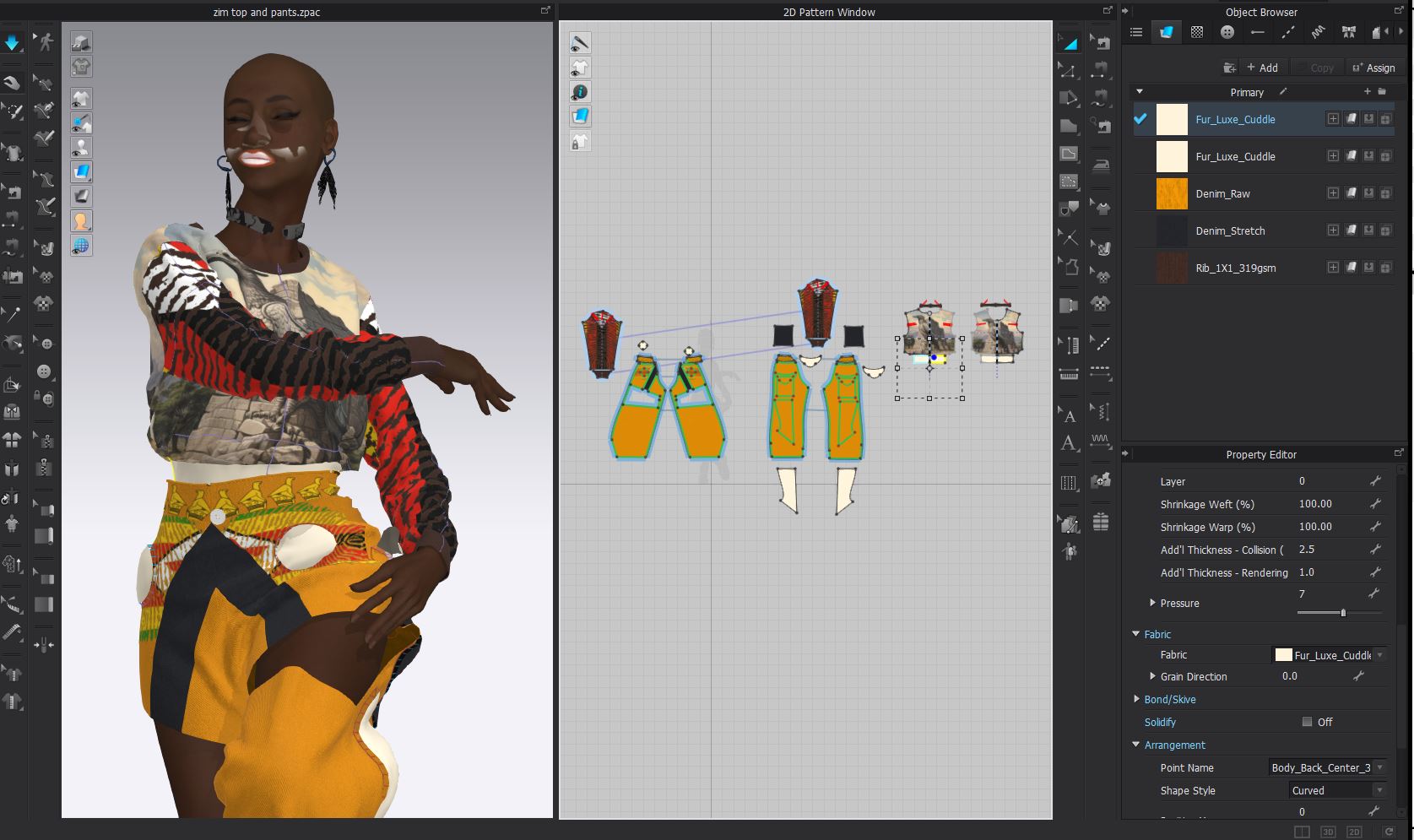Toggle the globe environment display in 3D view
1414x840 pixels.
(81, 246)
